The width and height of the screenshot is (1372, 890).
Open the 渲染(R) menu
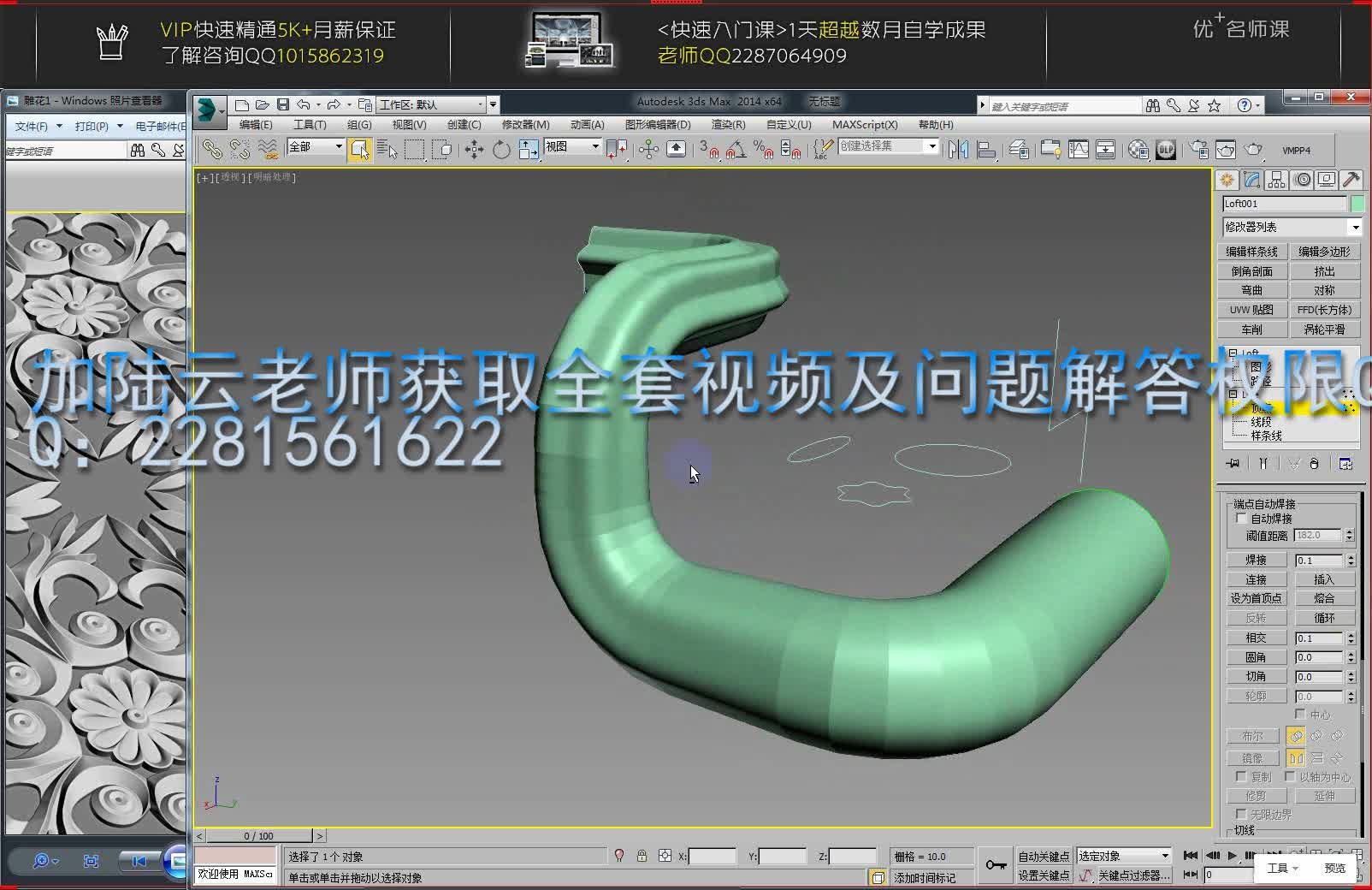click(726, 125)
